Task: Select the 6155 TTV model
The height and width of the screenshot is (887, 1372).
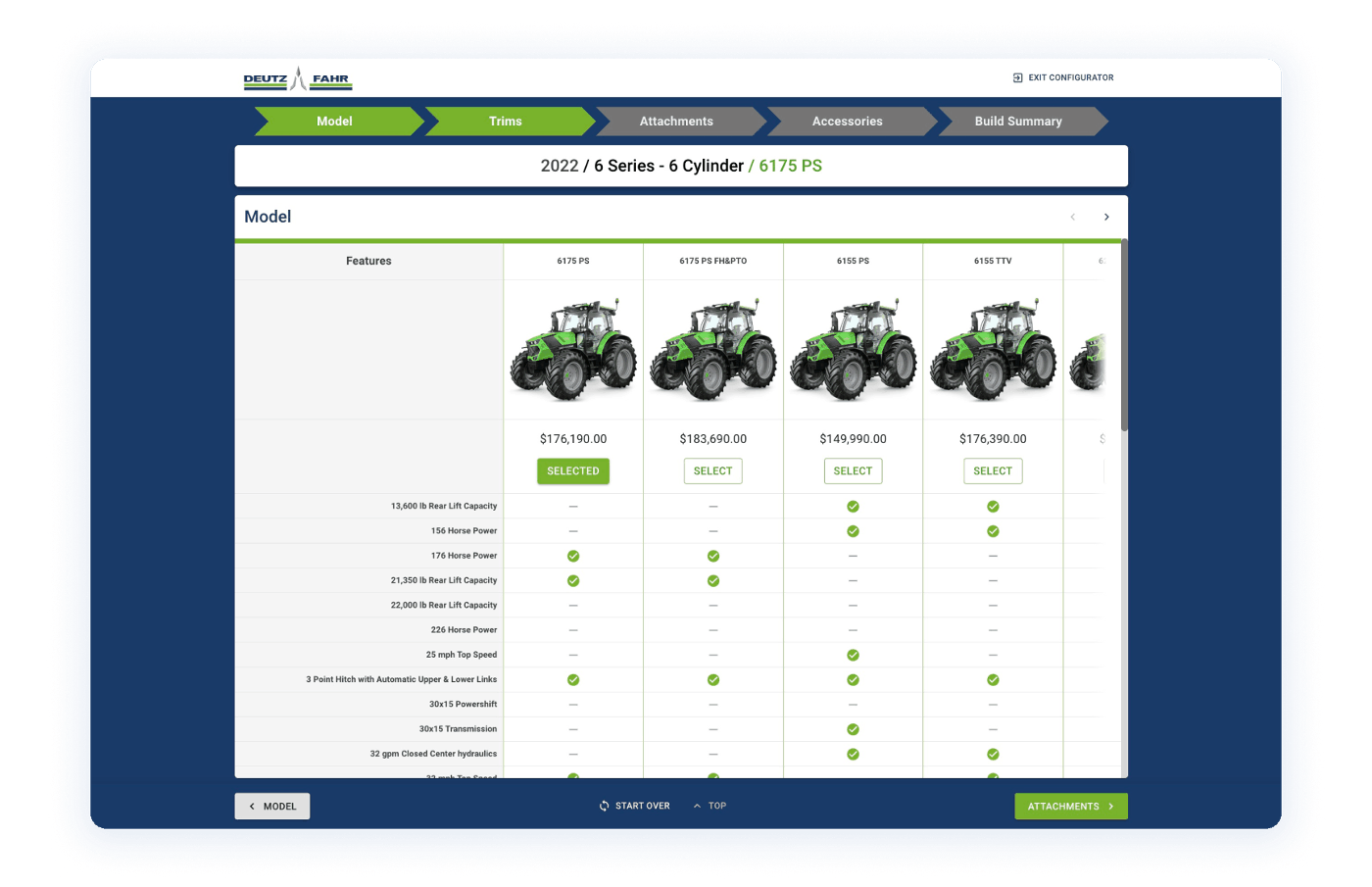Action: point(993,471)
